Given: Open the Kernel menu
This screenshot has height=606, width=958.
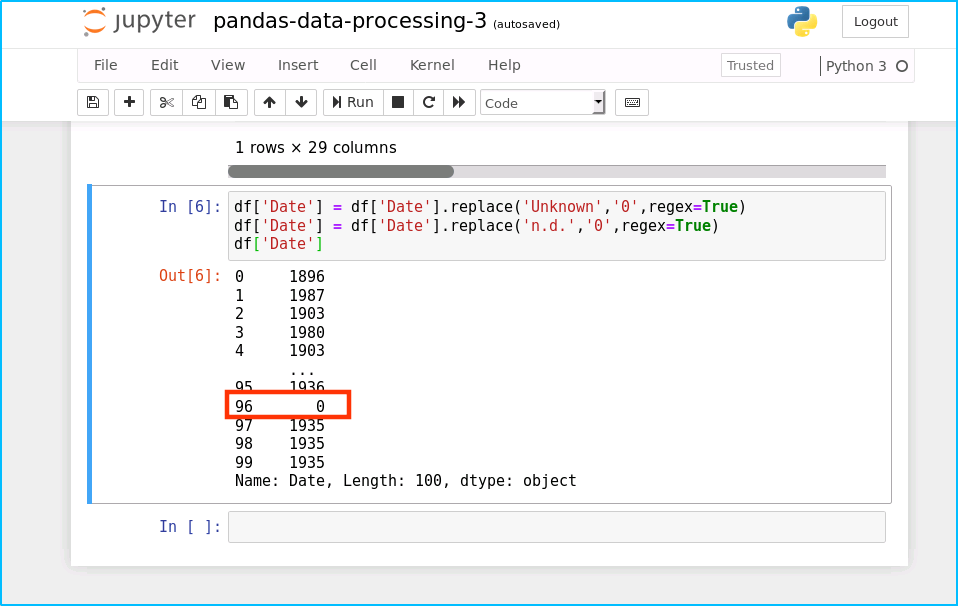Looking at the screenshot, I should click(432, 65).
